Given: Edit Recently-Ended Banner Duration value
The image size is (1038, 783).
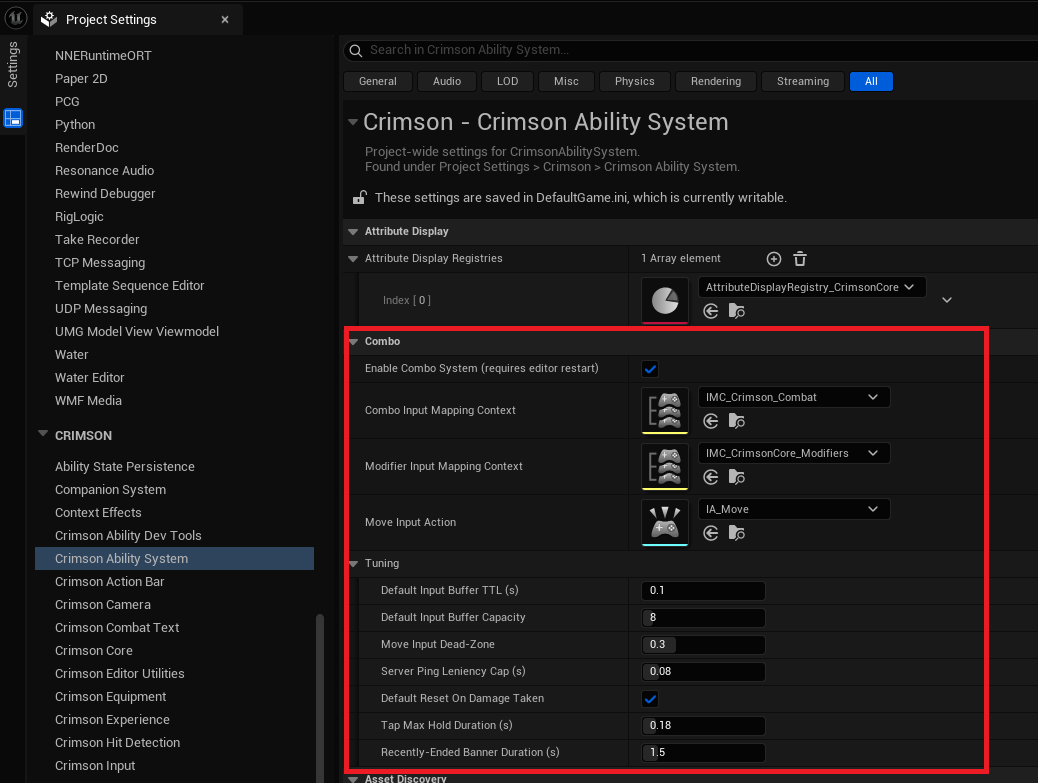Looking at the screenshot, I should pos(703,753).
